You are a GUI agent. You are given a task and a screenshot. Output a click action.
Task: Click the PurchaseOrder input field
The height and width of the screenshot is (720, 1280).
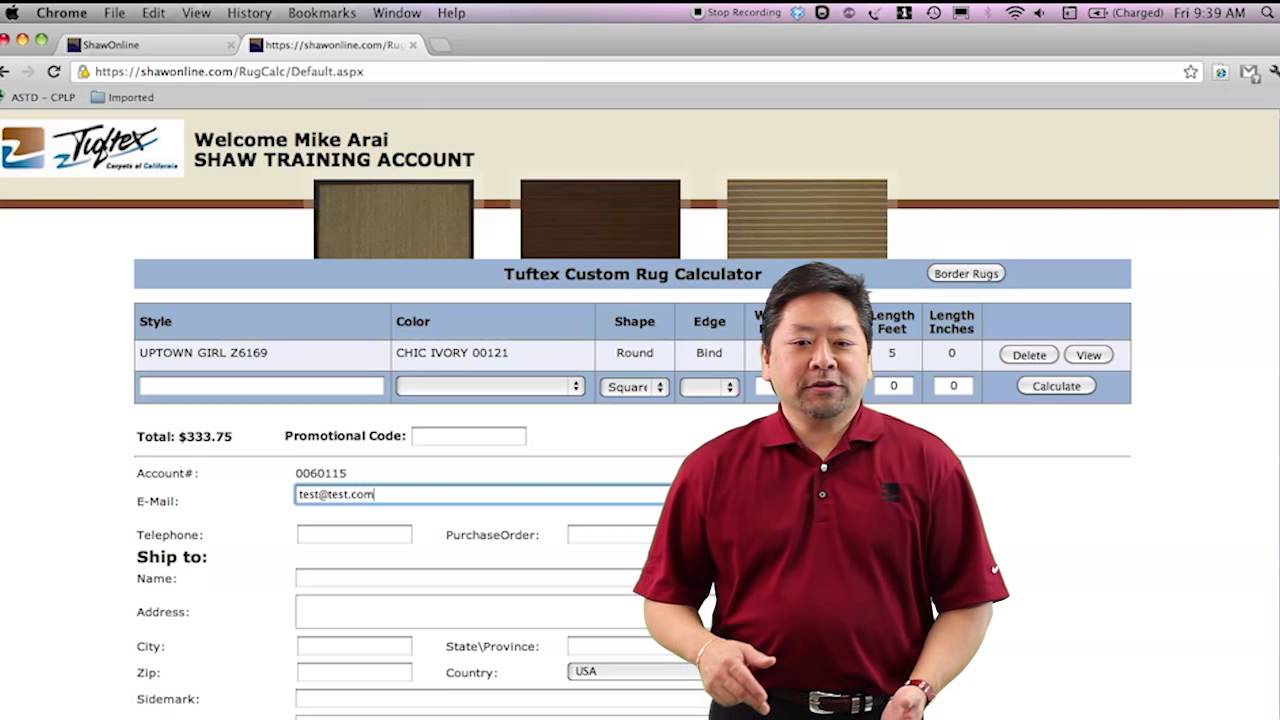pos(612,535)
